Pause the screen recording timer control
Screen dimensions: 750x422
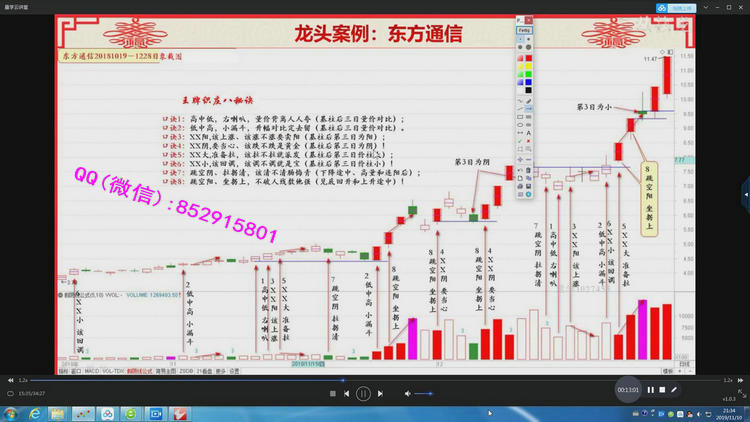pyautogui.click(x=650, y=390)
